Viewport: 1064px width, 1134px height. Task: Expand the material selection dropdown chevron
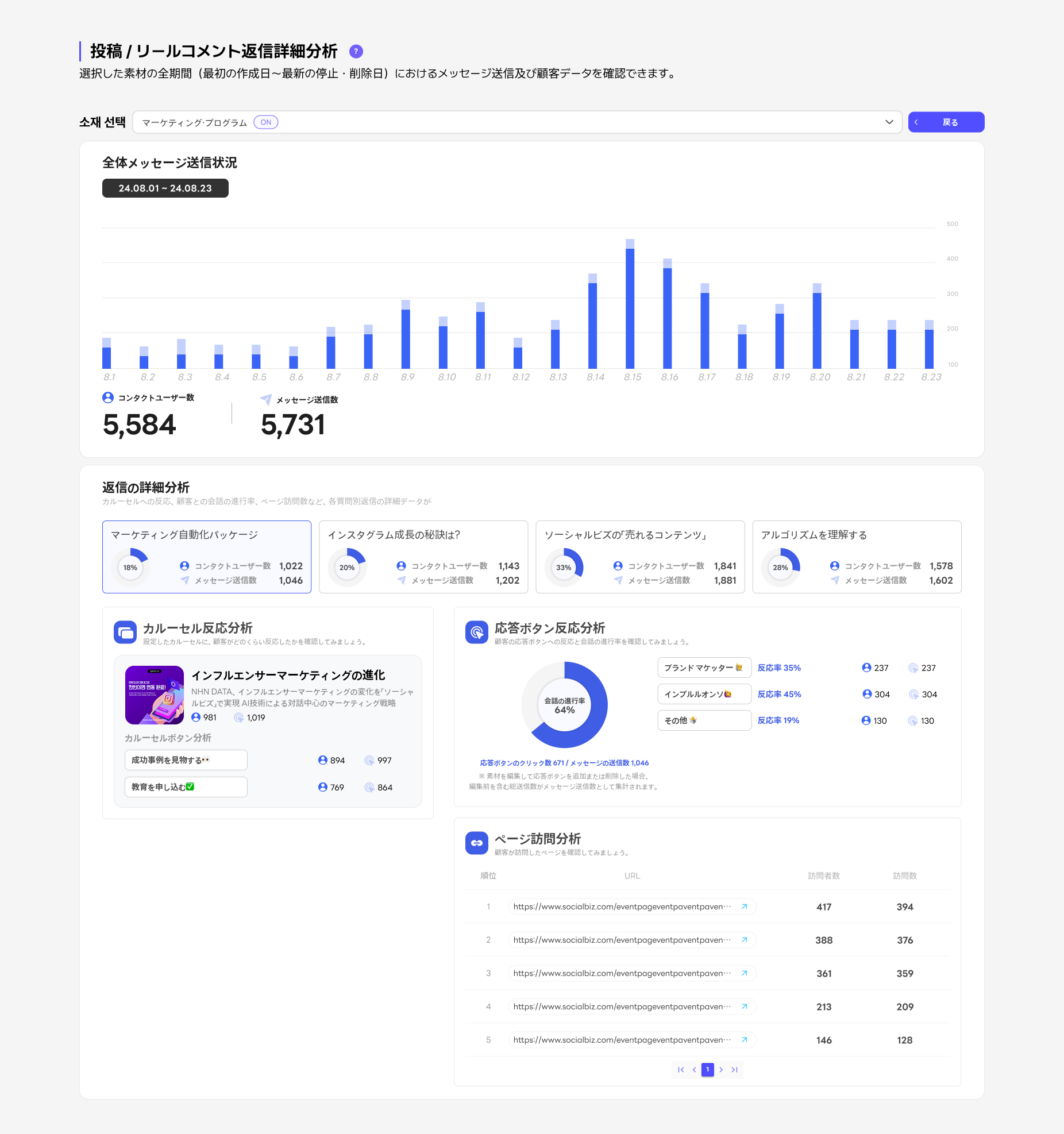pos(889,122)
